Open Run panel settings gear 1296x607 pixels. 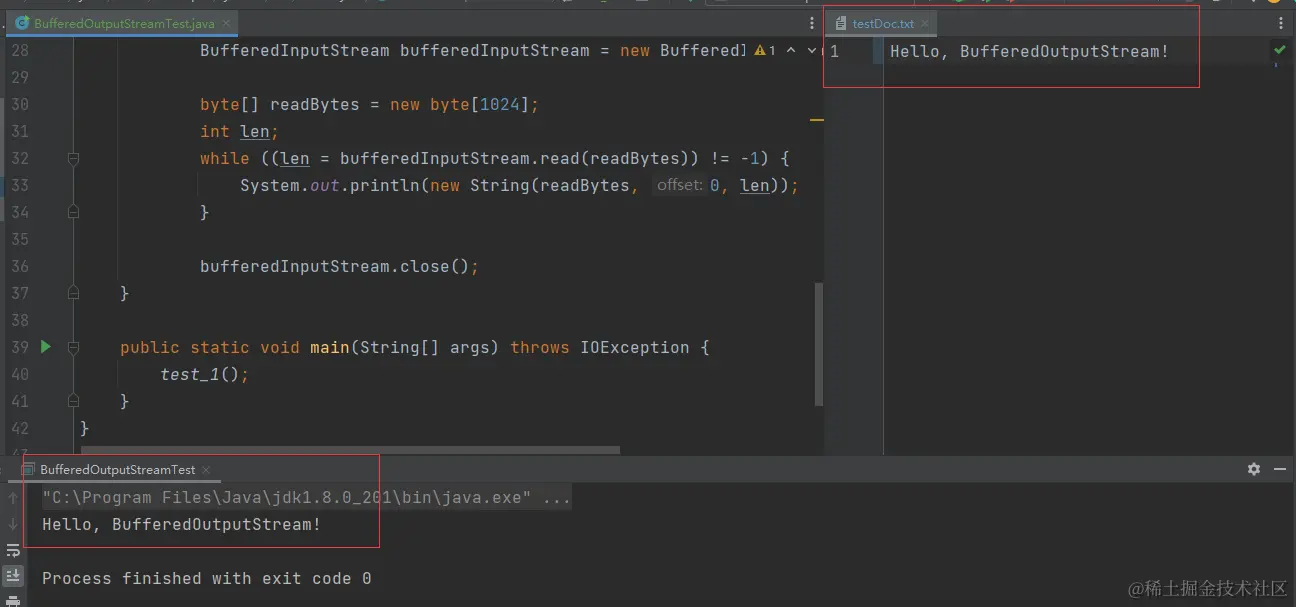1254,469
